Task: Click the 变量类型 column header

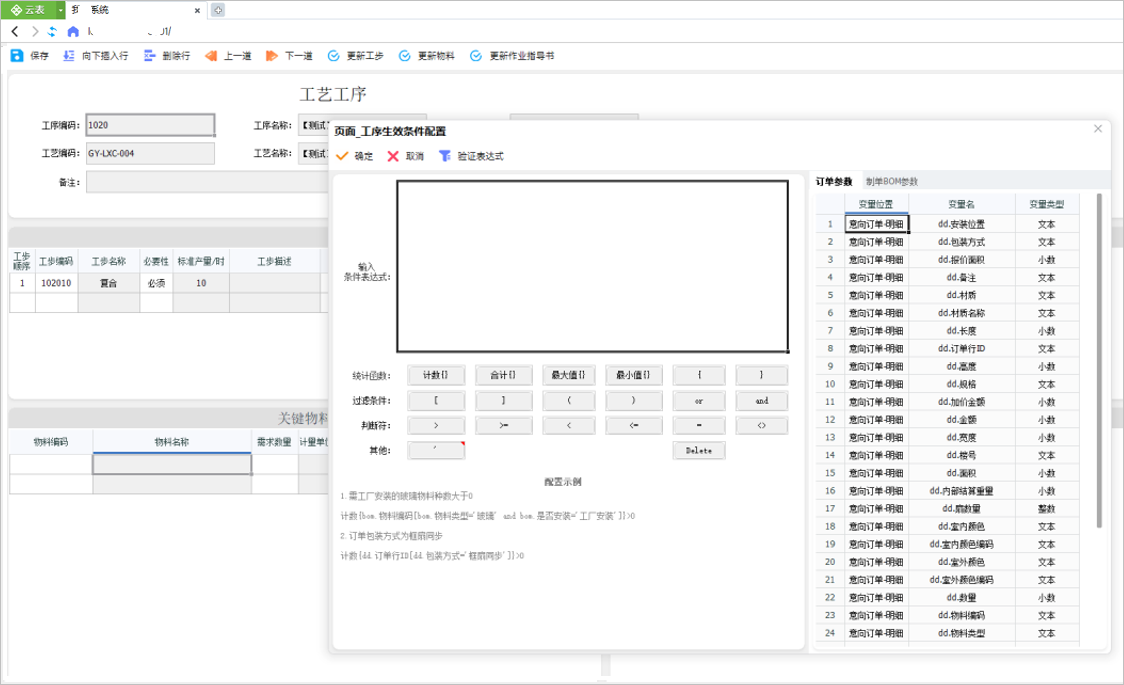Action: coord(1047,204)
